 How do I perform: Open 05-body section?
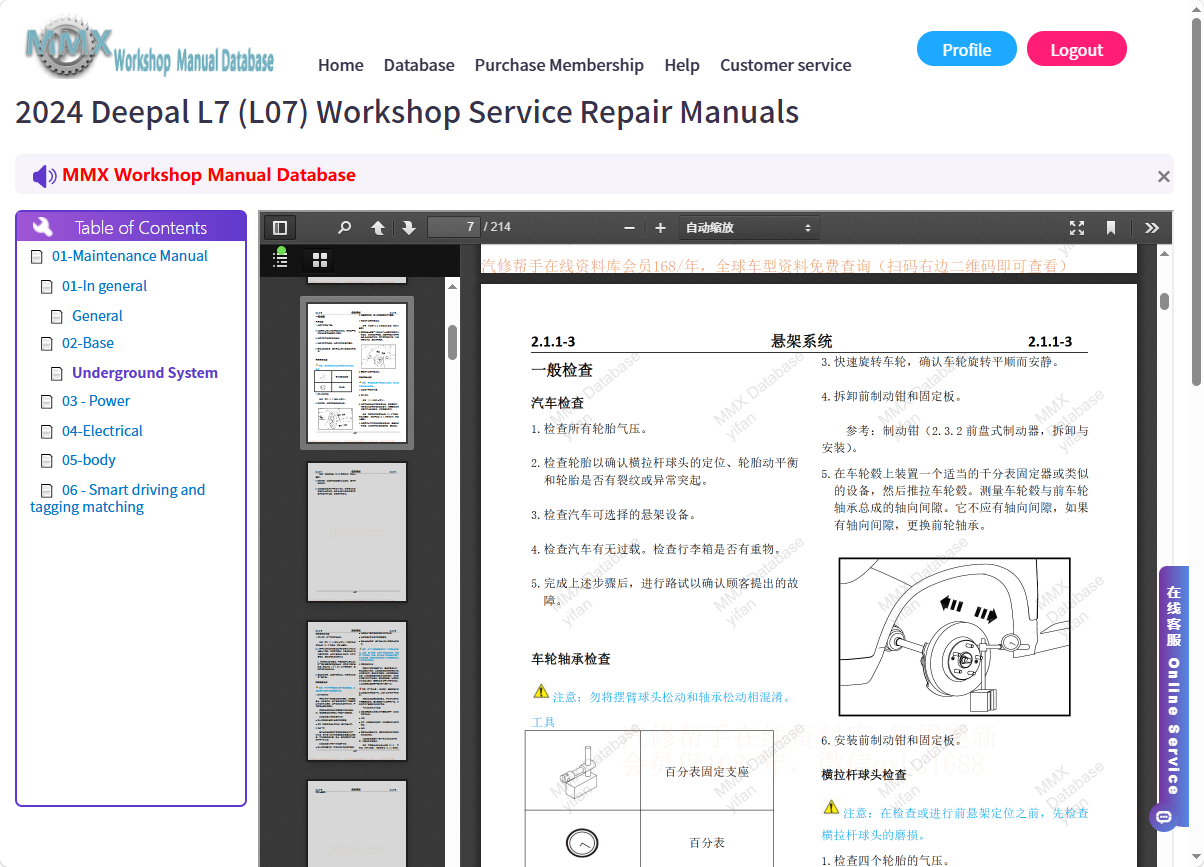pyautogui.click(x=89, y=460)
